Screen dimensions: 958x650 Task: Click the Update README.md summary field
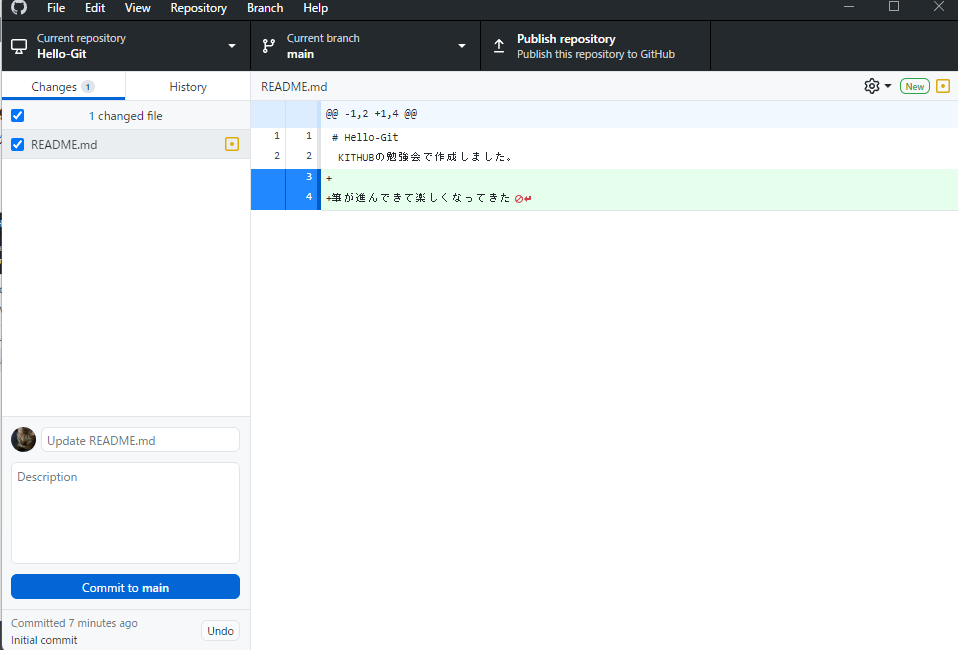tap(140, 439)
